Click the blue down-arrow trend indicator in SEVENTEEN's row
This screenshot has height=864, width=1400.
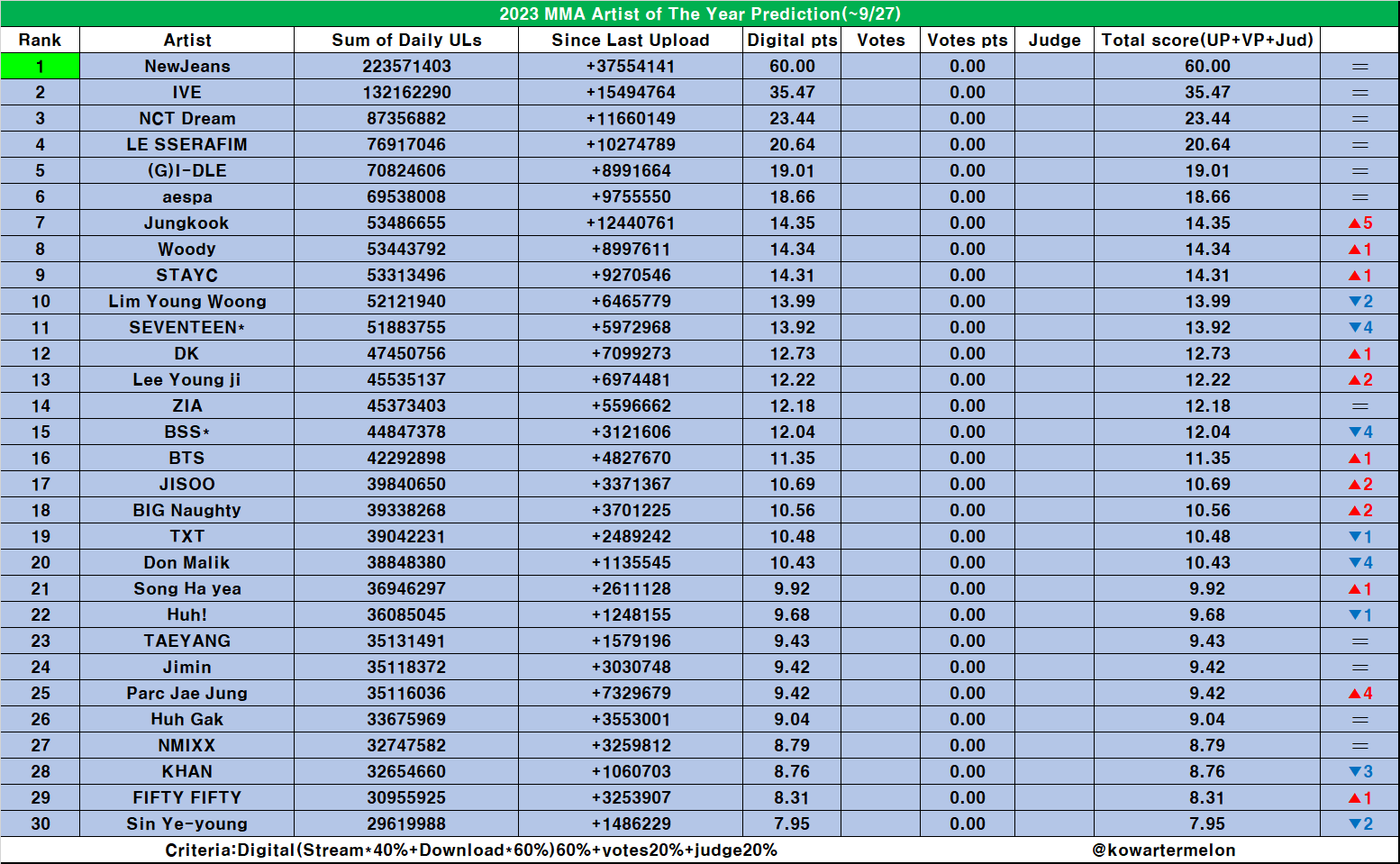[1360, 327]
